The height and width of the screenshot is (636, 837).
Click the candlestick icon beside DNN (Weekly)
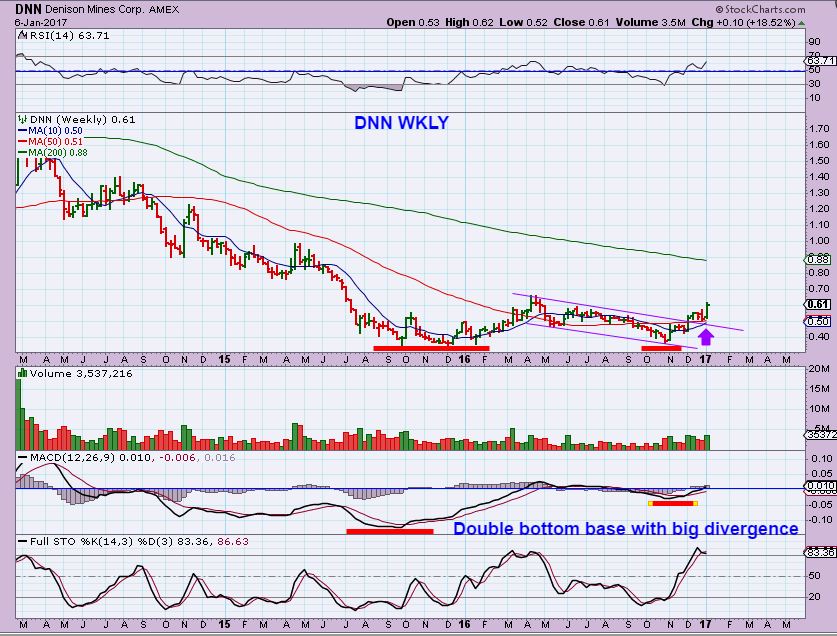(x=22, y=119)
